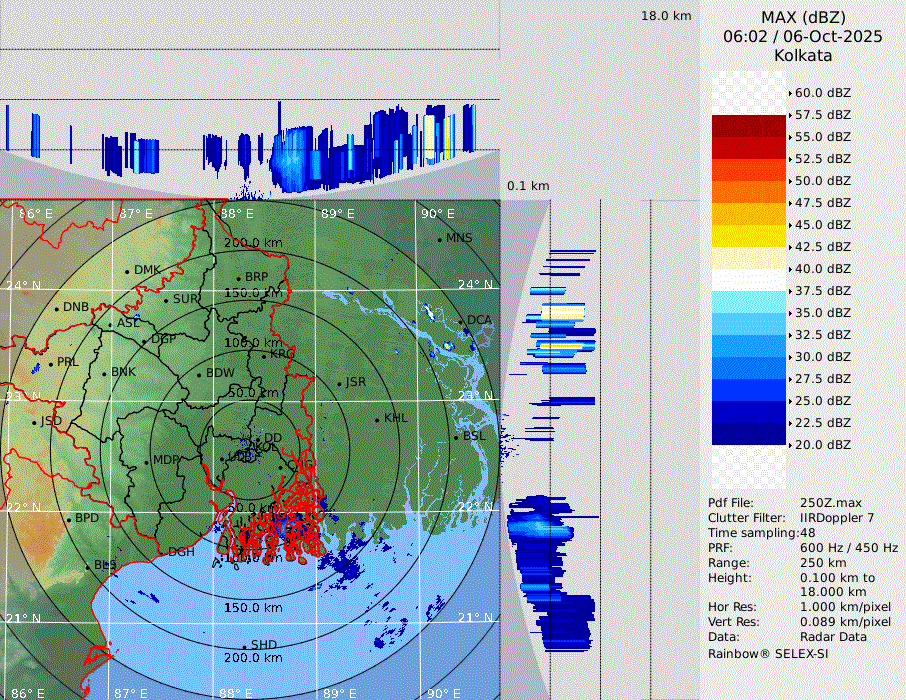Click the darkest navy legend swatch
Viewport: 906px width, 700px height.
(748, 434)
